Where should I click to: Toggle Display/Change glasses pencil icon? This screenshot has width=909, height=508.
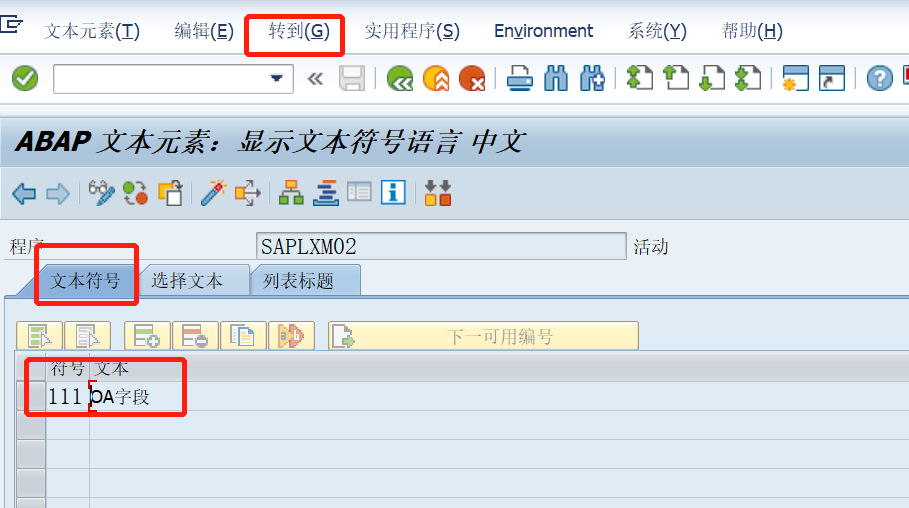101,193
